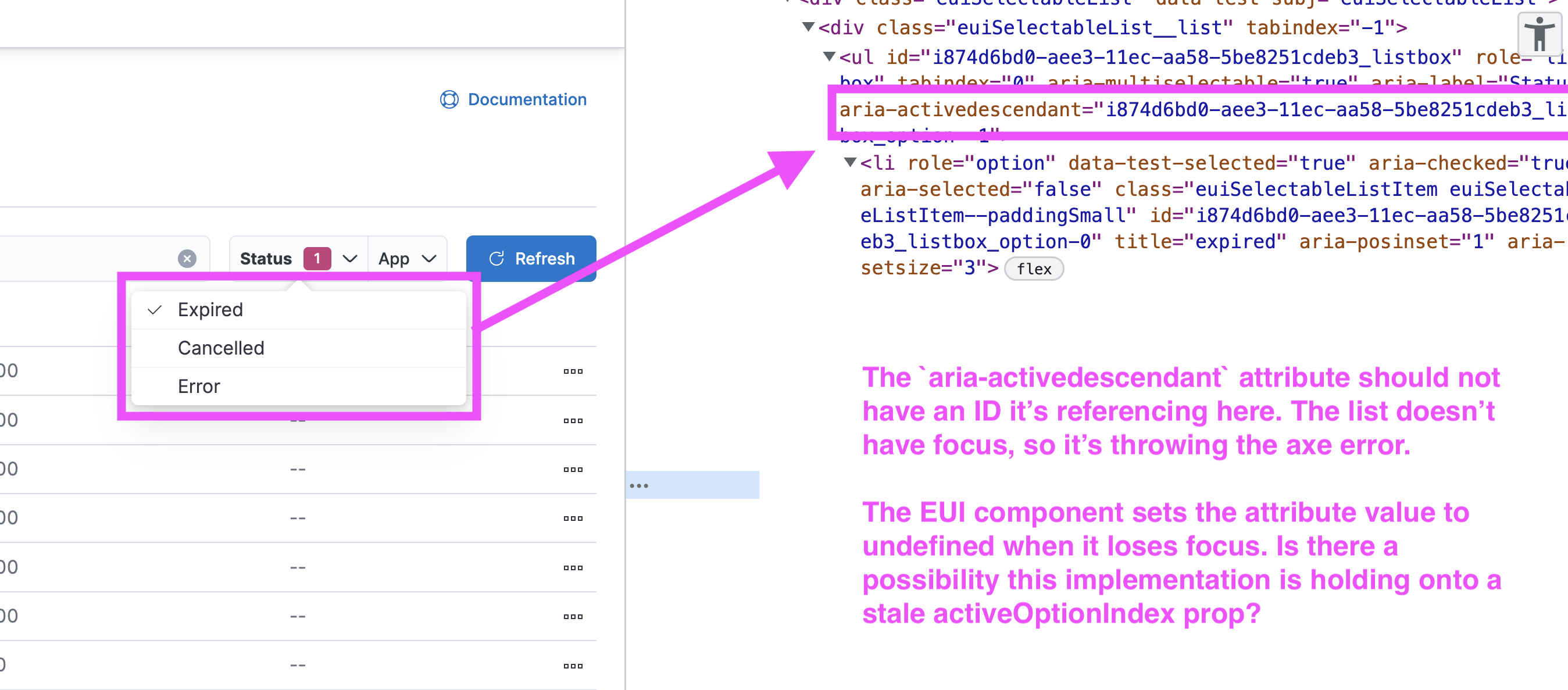
Task: Click the circular X icon to clear the filter
Action: 187,258
